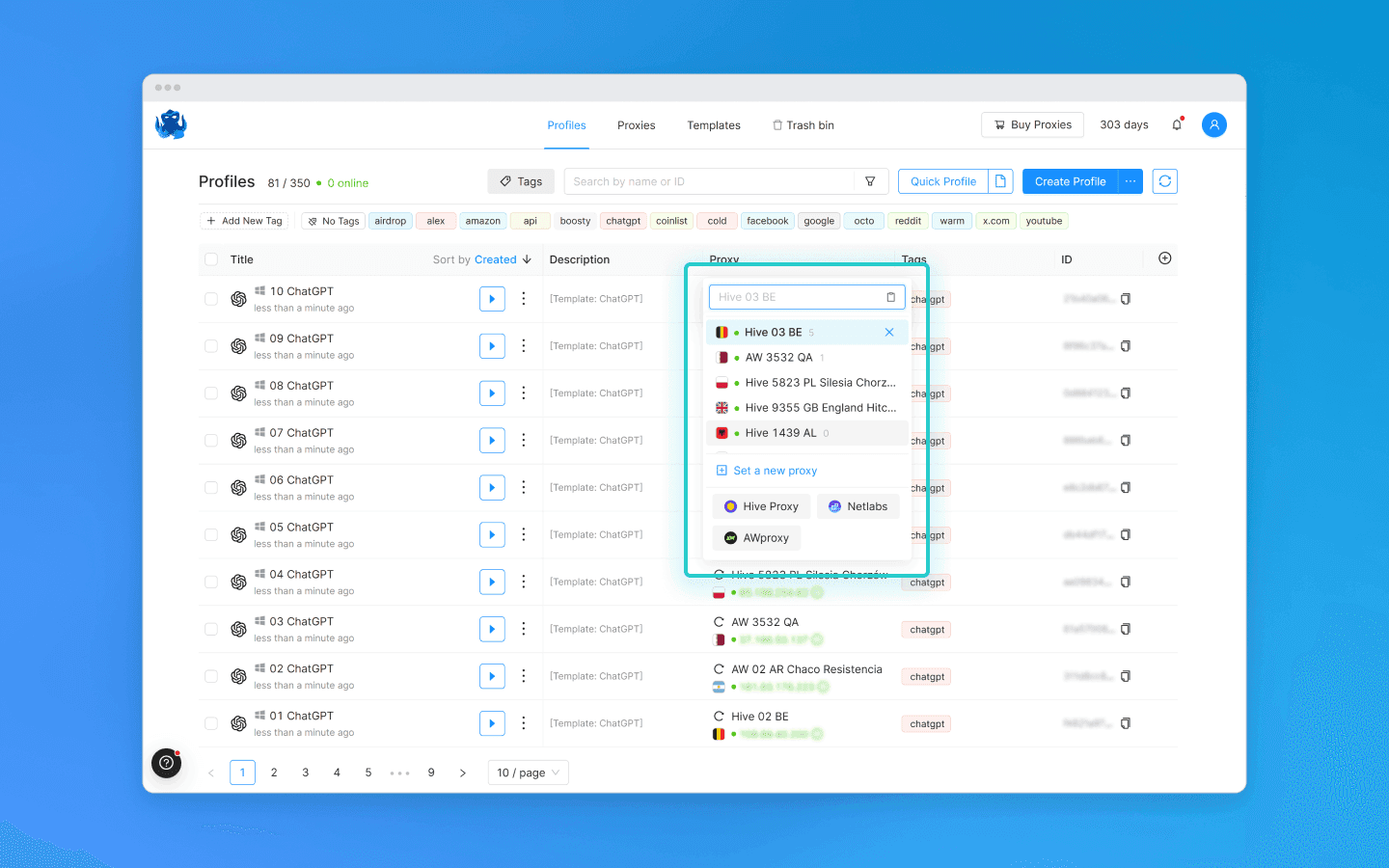This screenshot has height=868, width=1389.
Task: Check the 10 ChatGPT profile checkbox
Action: tap(211, 299)
